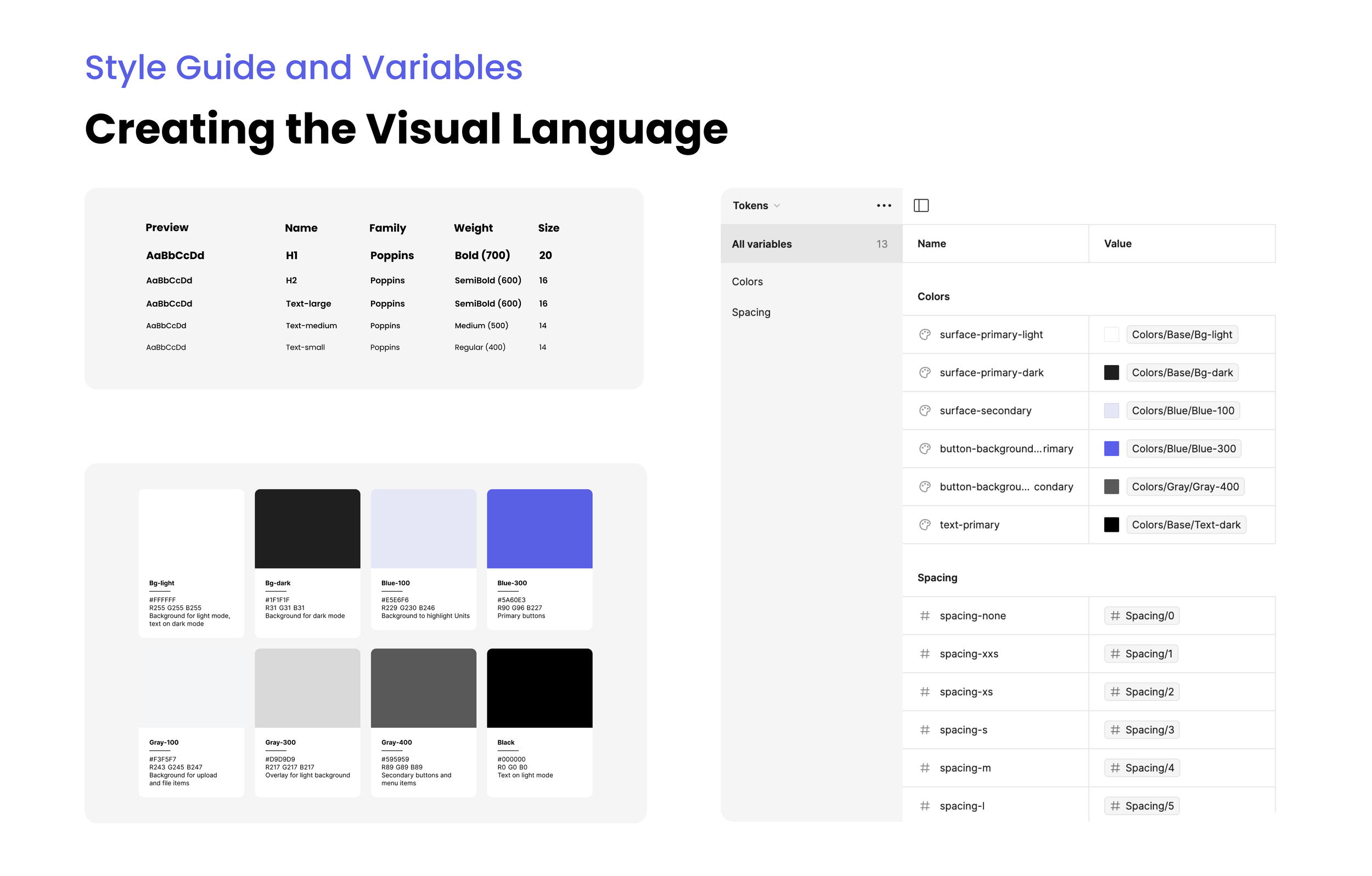Click palette icon beside surface-secondary
The height and width of the screenshot is (876, 1372).
point(925,411)
